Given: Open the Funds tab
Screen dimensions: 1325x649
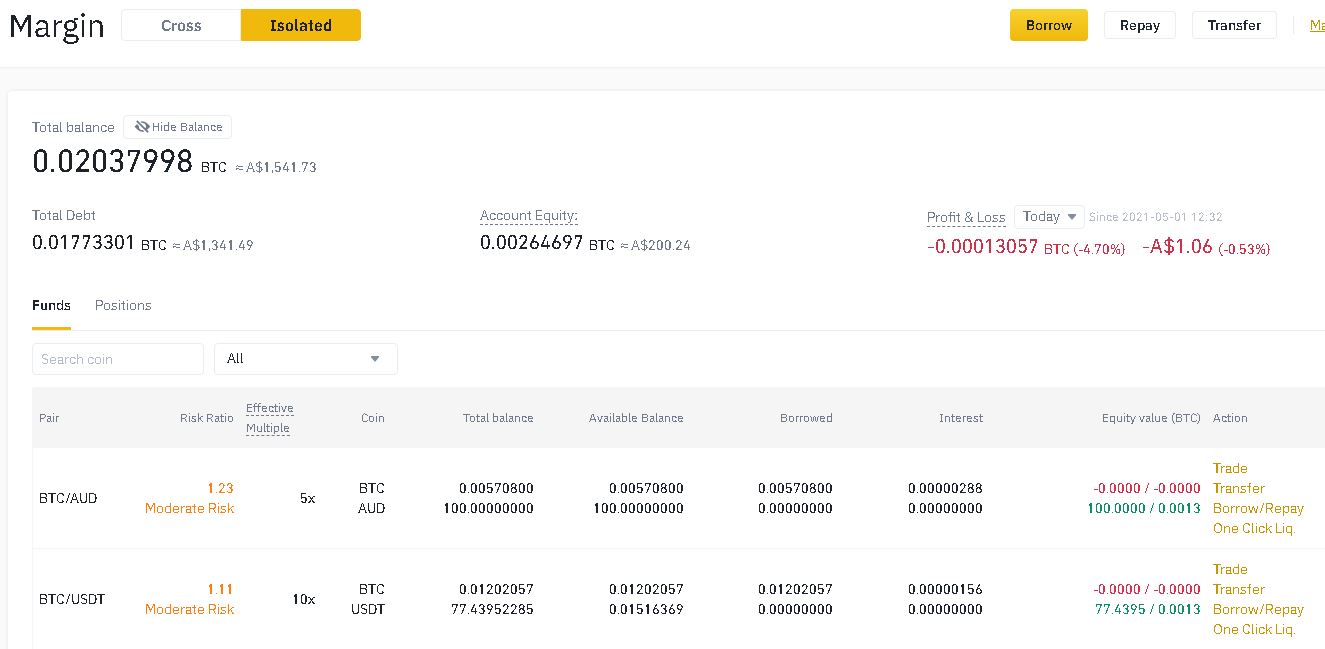Looking at the screenshot, I should 51,305.
